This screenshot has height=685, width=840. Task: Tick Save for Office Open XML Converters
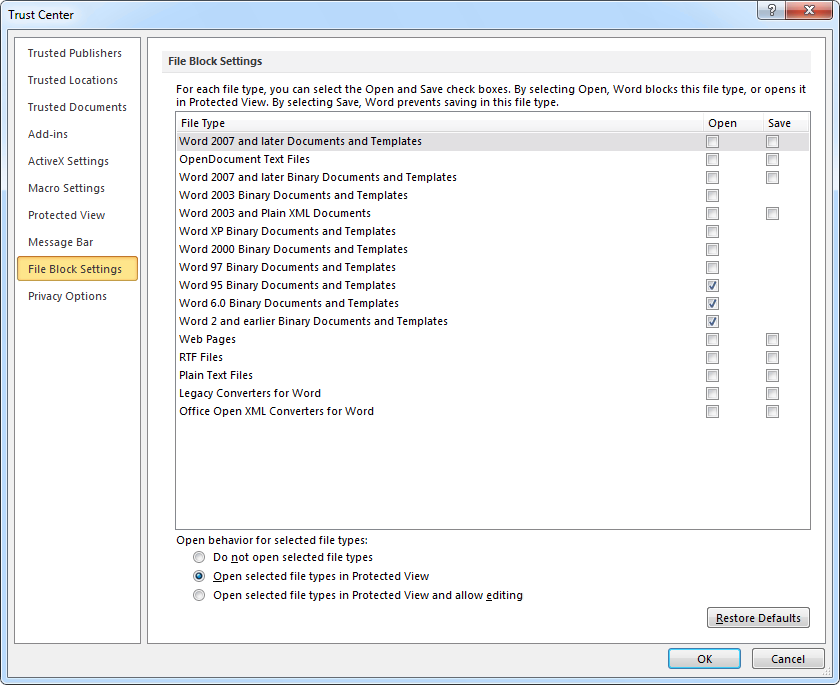click(772, 411)
